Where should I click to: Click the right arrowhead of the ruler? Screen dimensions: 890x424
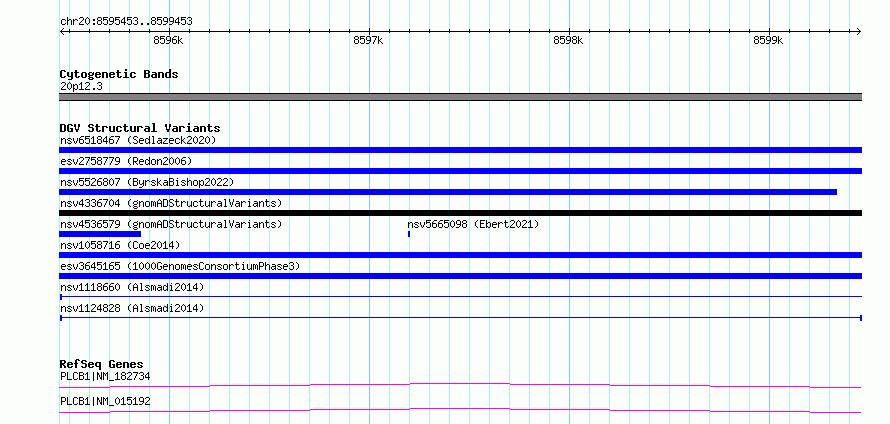[859, 31]
